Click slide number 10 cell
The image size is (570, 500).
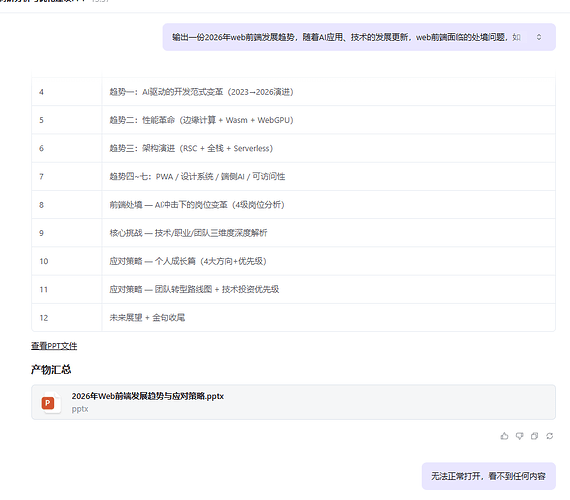(x=67, y=261)
